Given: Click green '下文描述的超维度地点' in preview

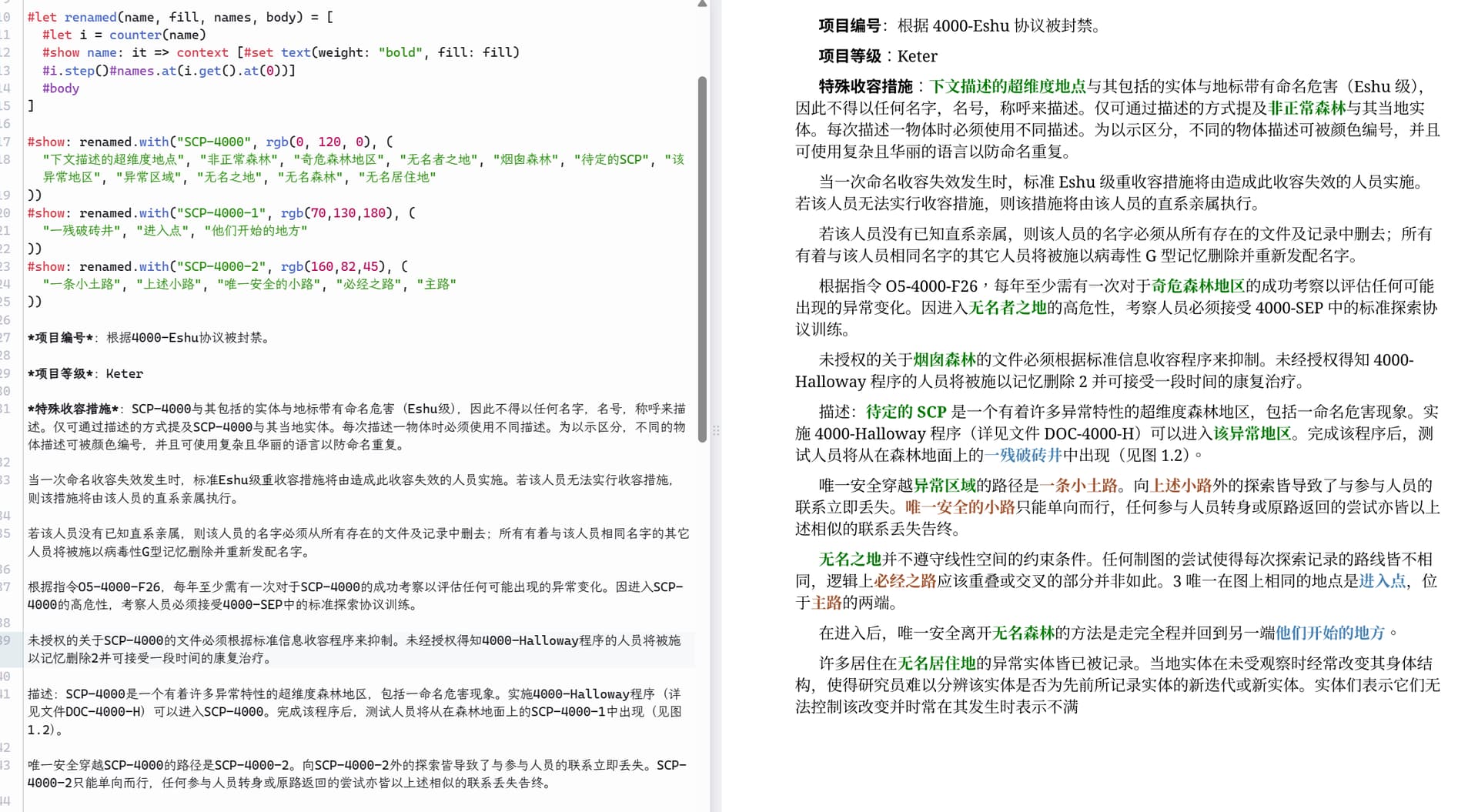Looking at the screenshot, I should 1007,86.
